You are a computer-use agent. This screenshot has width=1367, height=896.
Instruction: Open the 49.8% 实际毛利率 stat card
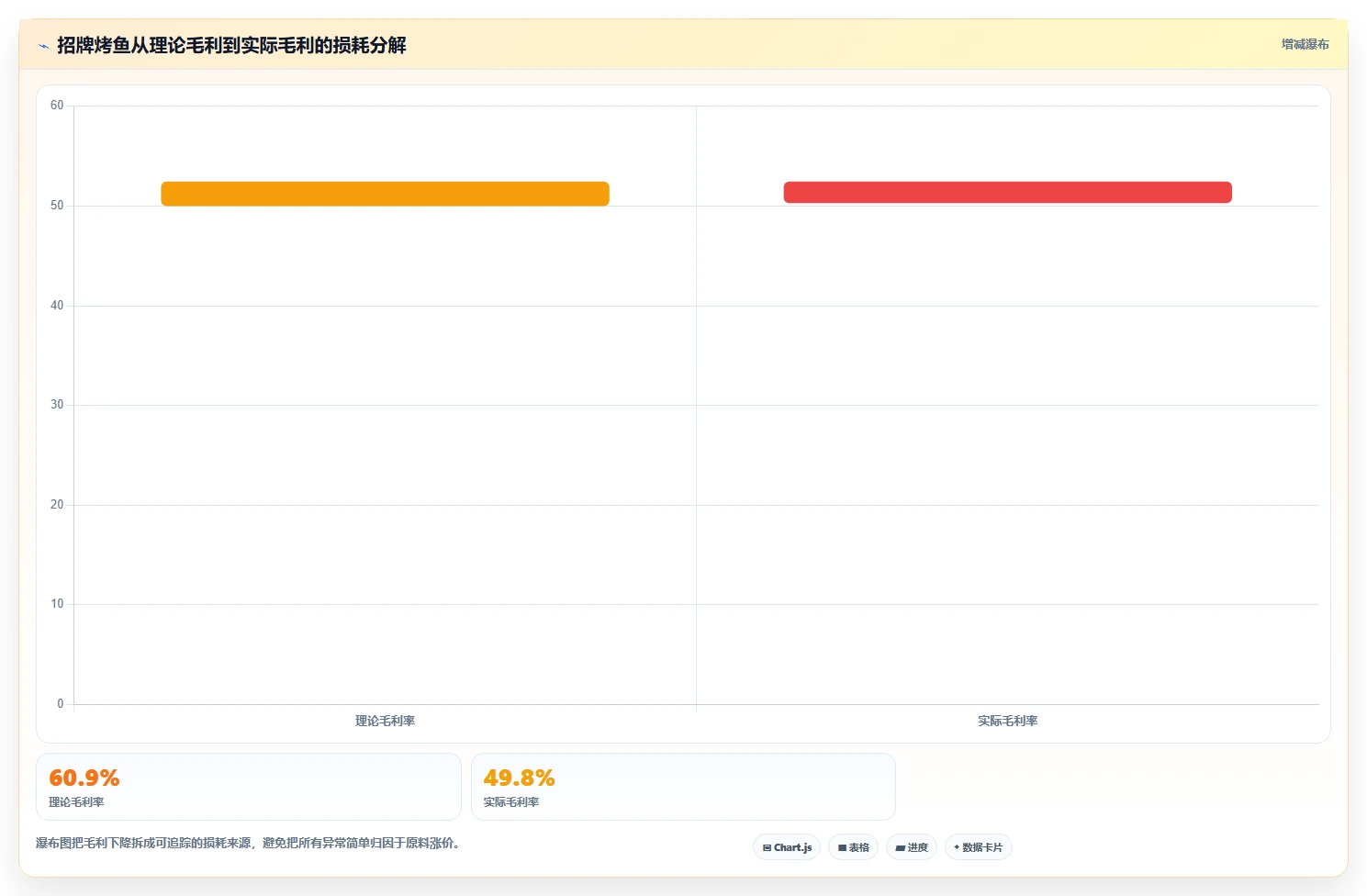point(683,787)
